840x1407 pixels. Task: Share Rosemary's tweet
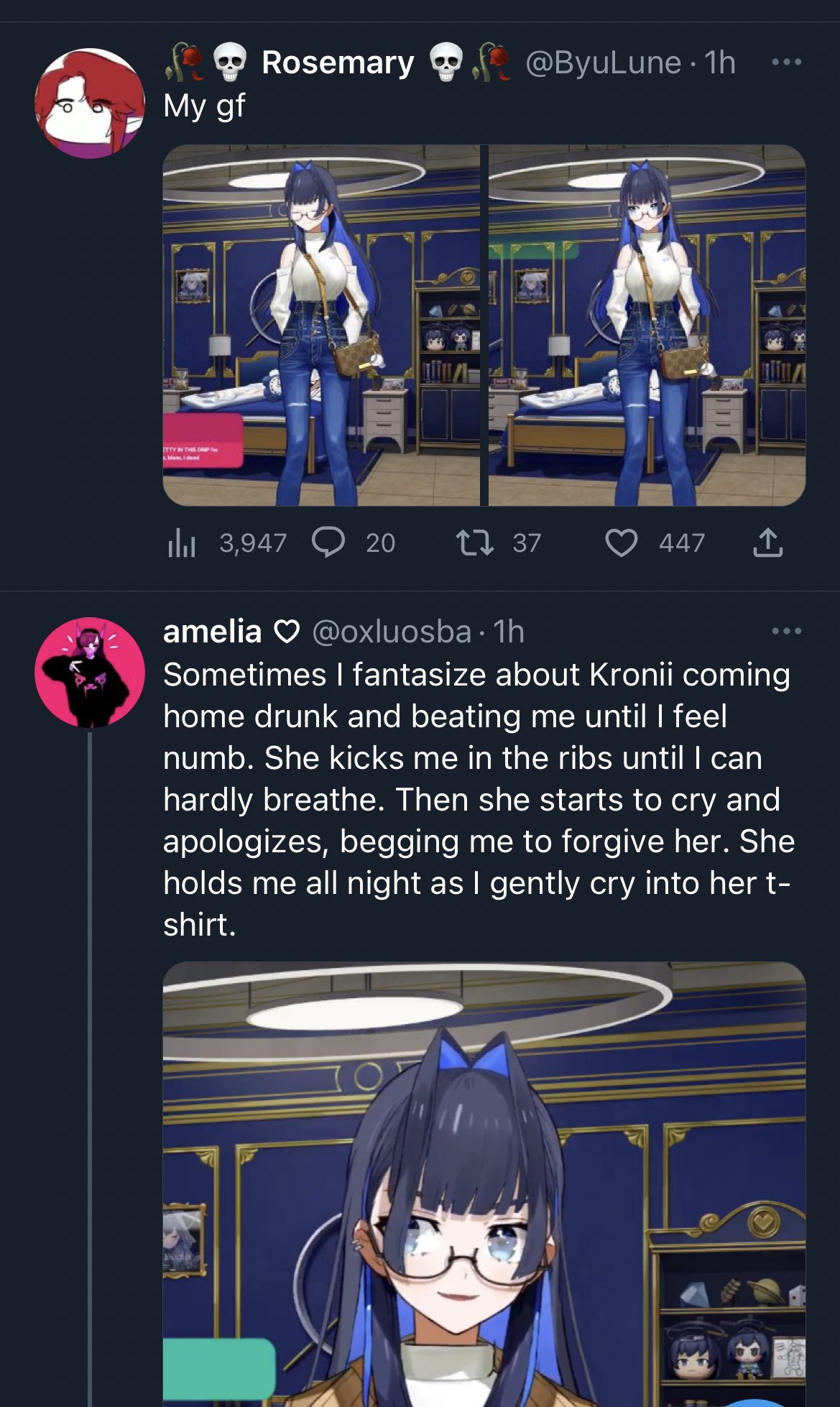(767, 543)
